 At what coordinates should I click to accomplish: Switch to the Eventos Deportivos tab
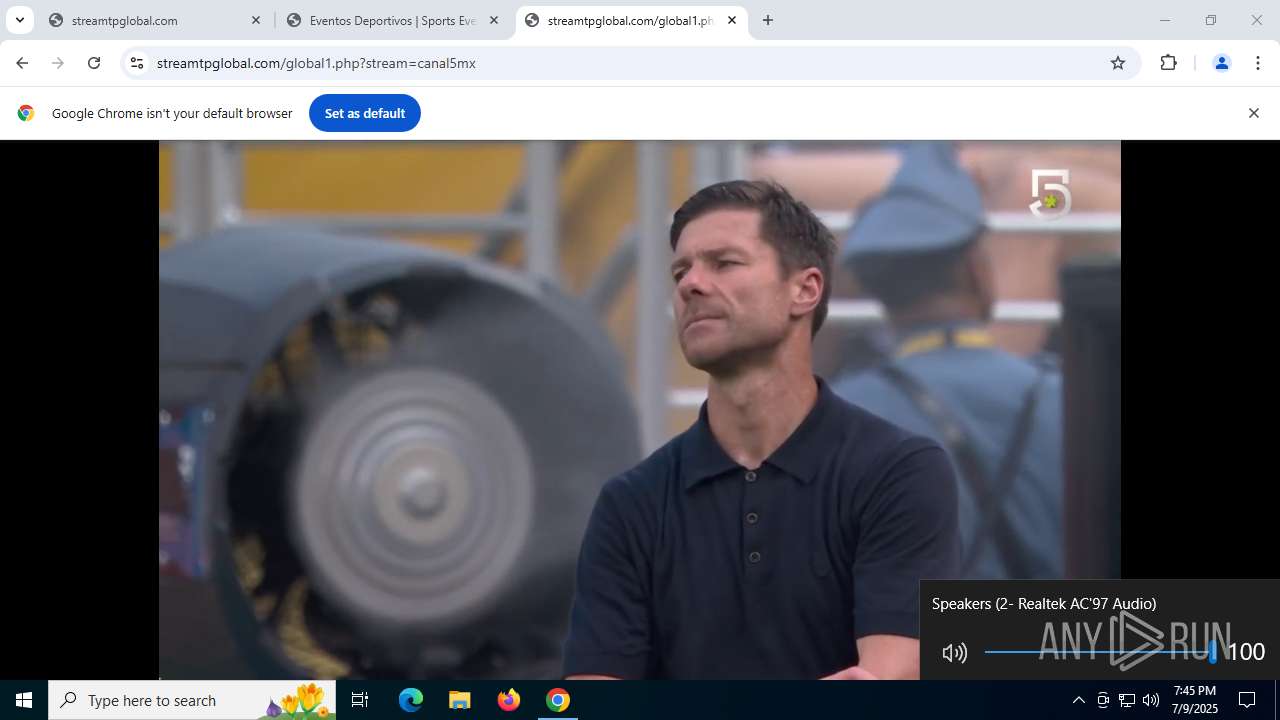pos(390,20)
